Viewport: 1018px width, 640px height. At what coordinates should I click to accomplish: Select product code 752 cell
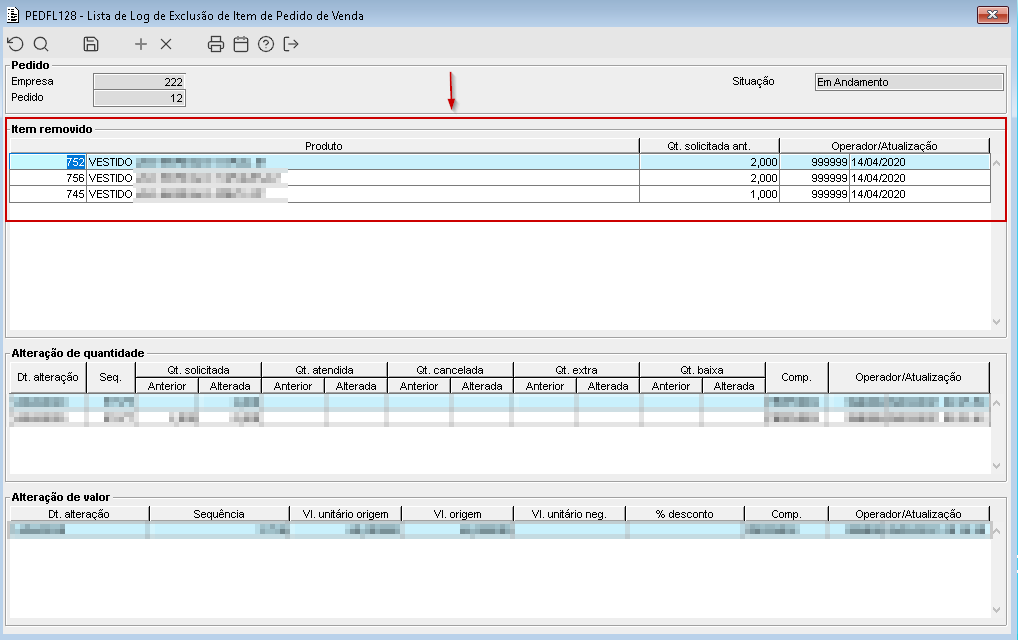(47, 162)
